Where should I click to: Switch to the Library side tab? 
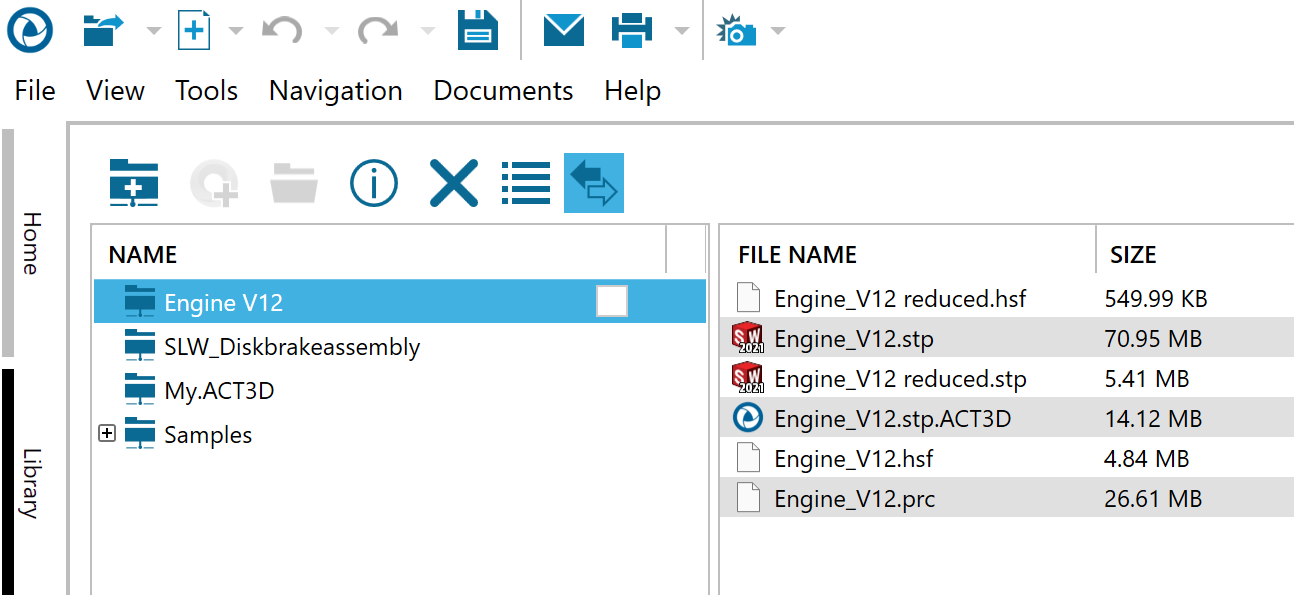(31, 482)
